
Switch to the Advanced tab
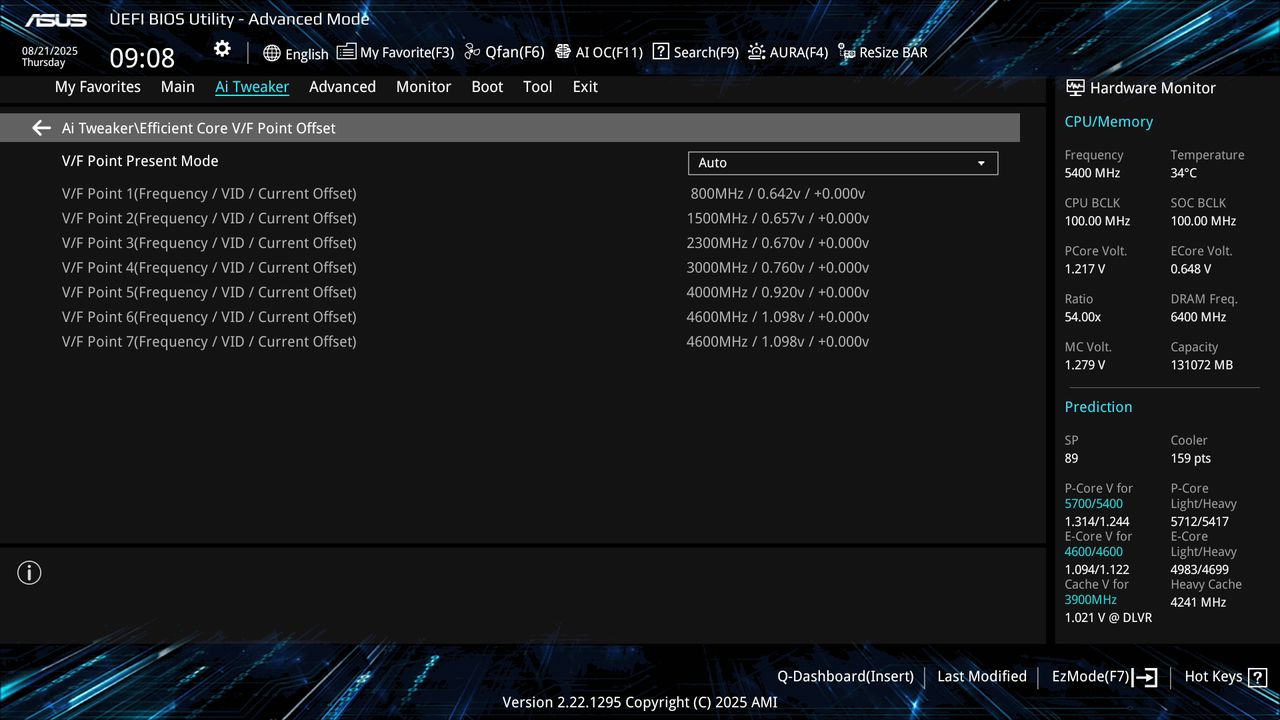click(x=342, y=87)
